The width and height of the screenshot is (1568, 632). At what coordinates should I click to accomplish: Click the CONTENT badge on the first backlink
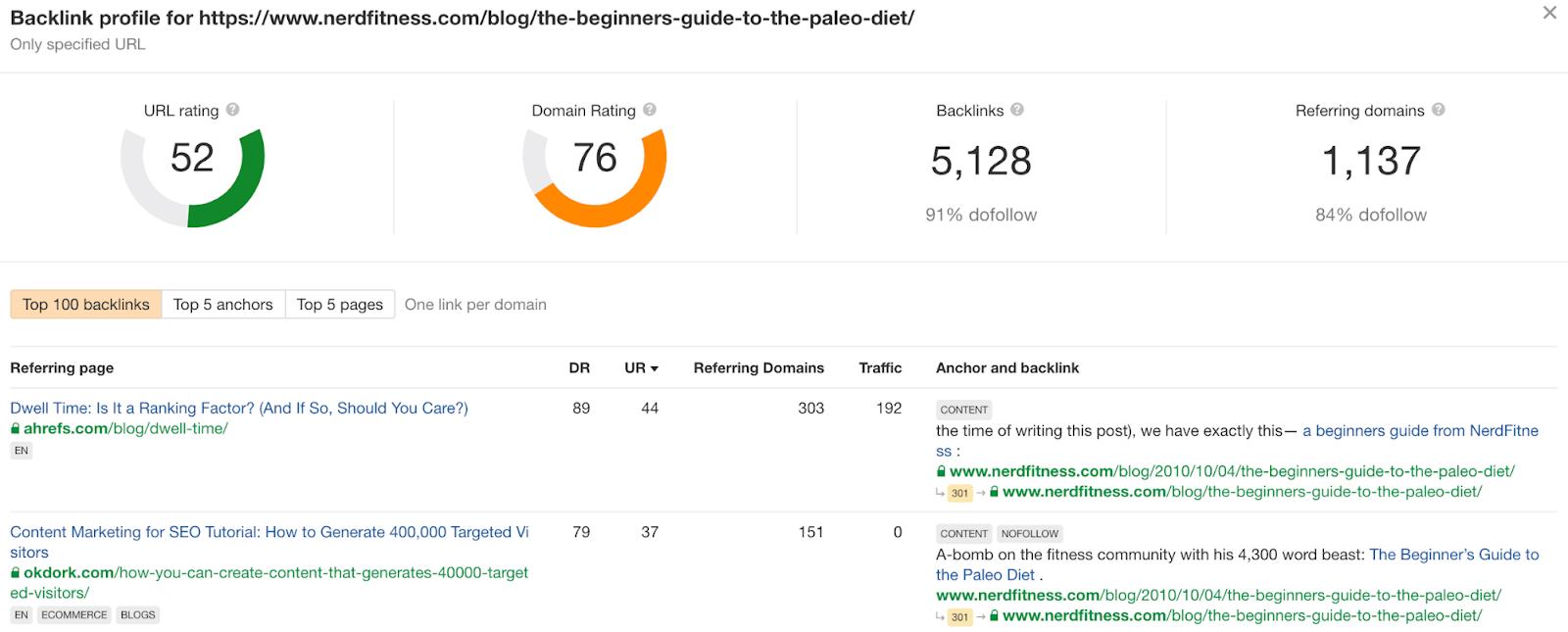point(964,410)
